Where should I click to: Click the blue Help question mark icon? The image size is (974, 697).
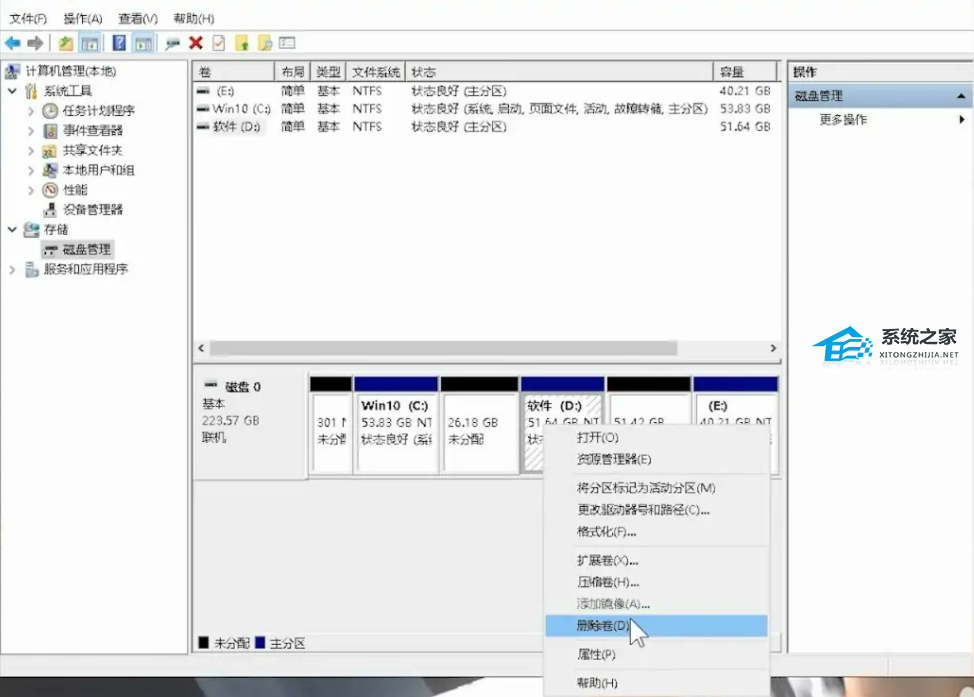click(119, 43)
